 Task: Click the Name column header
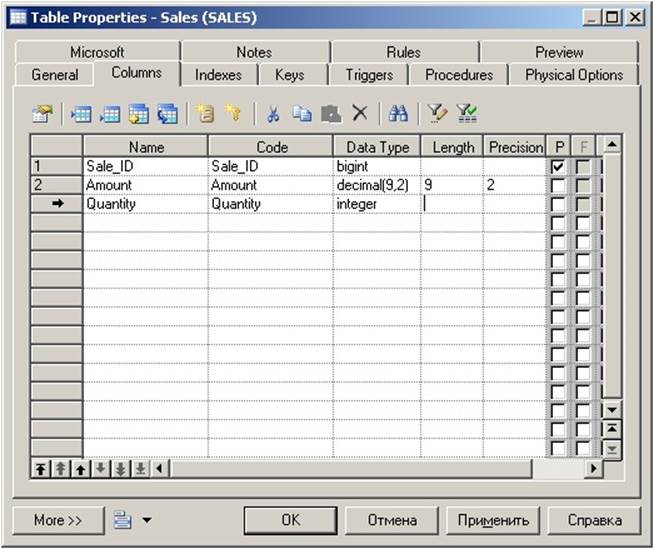point(146,147)
